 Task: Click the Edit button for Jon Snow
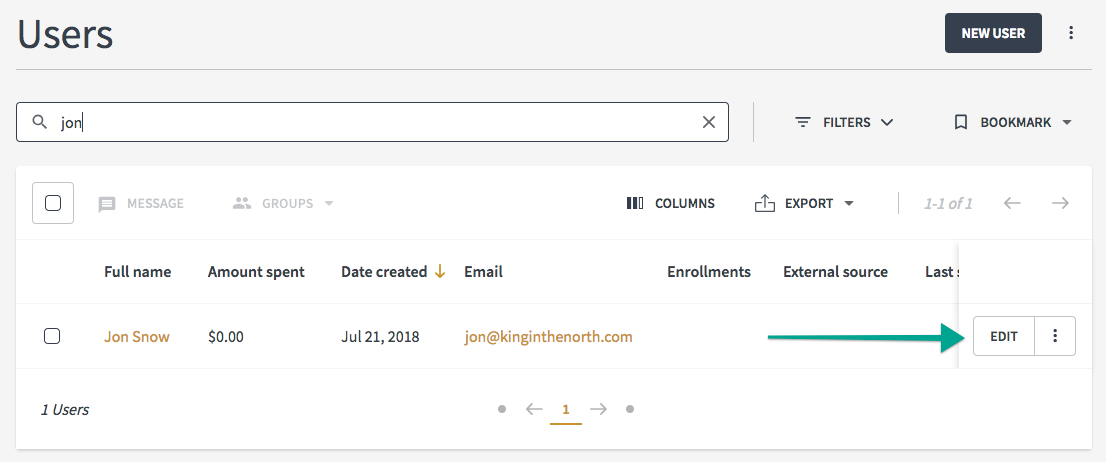(1004, 336)
